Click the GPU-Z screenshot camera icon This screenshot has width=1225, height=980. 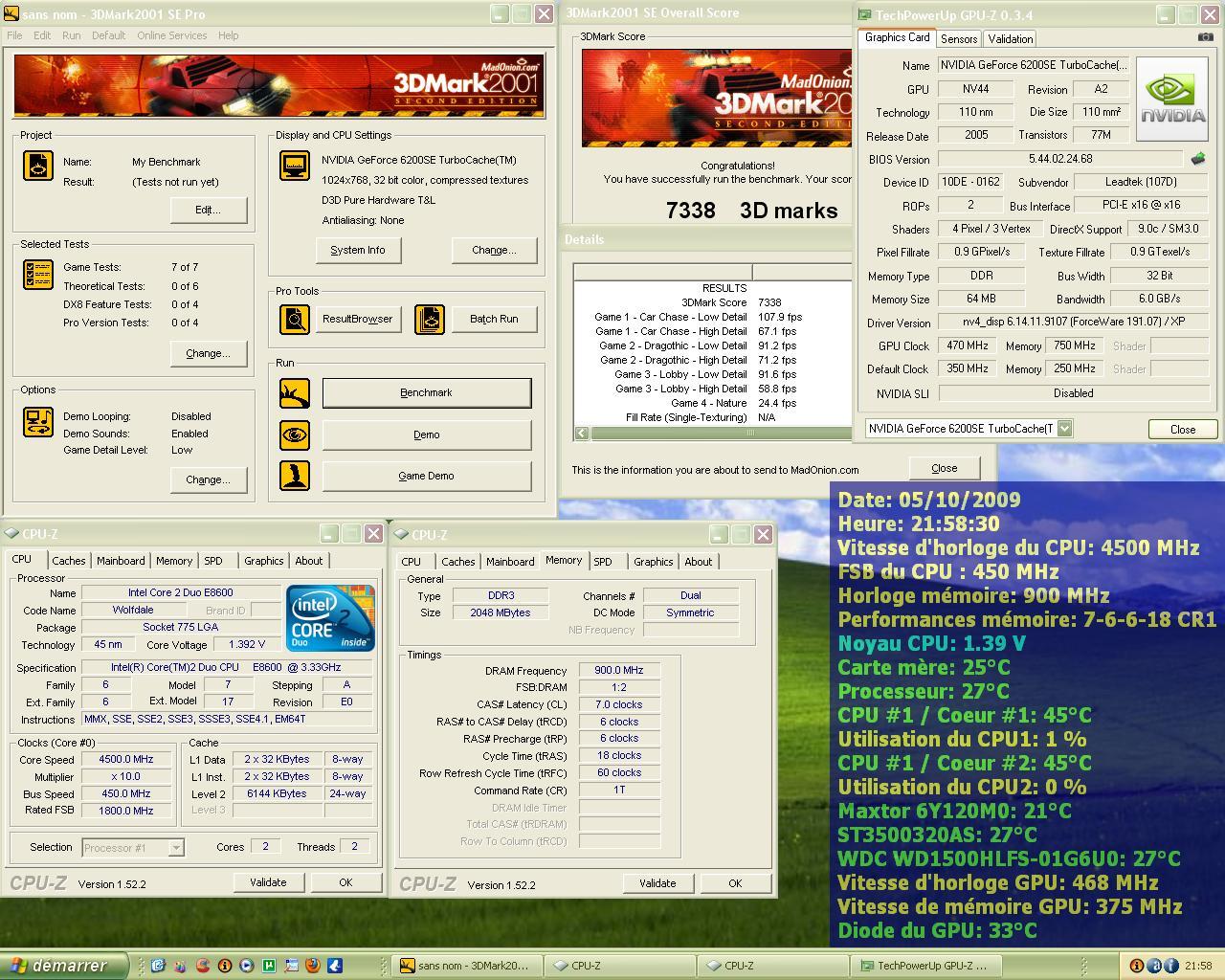(1205, 37)
